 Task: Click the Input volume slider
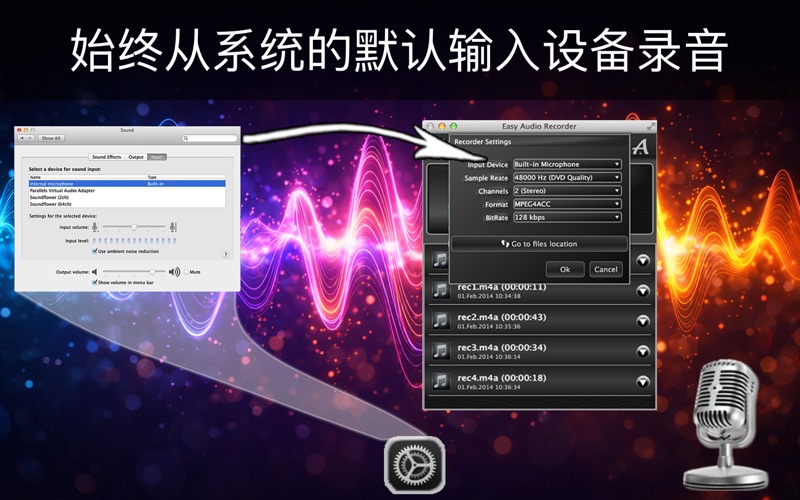click(133, 228)
